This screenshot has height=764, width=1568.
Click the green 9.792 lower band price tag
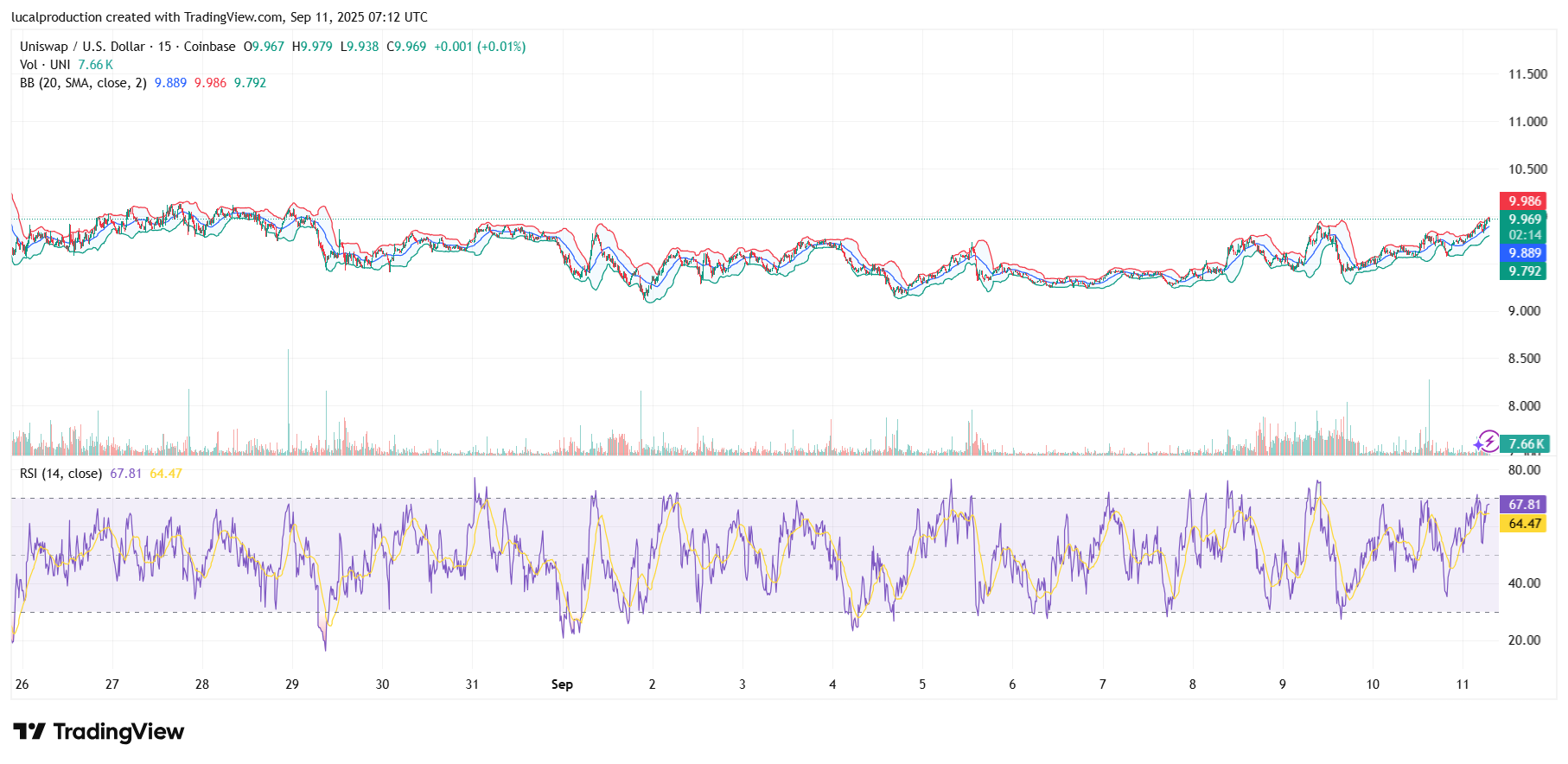pyautogui.click(x=1524, y=271)
